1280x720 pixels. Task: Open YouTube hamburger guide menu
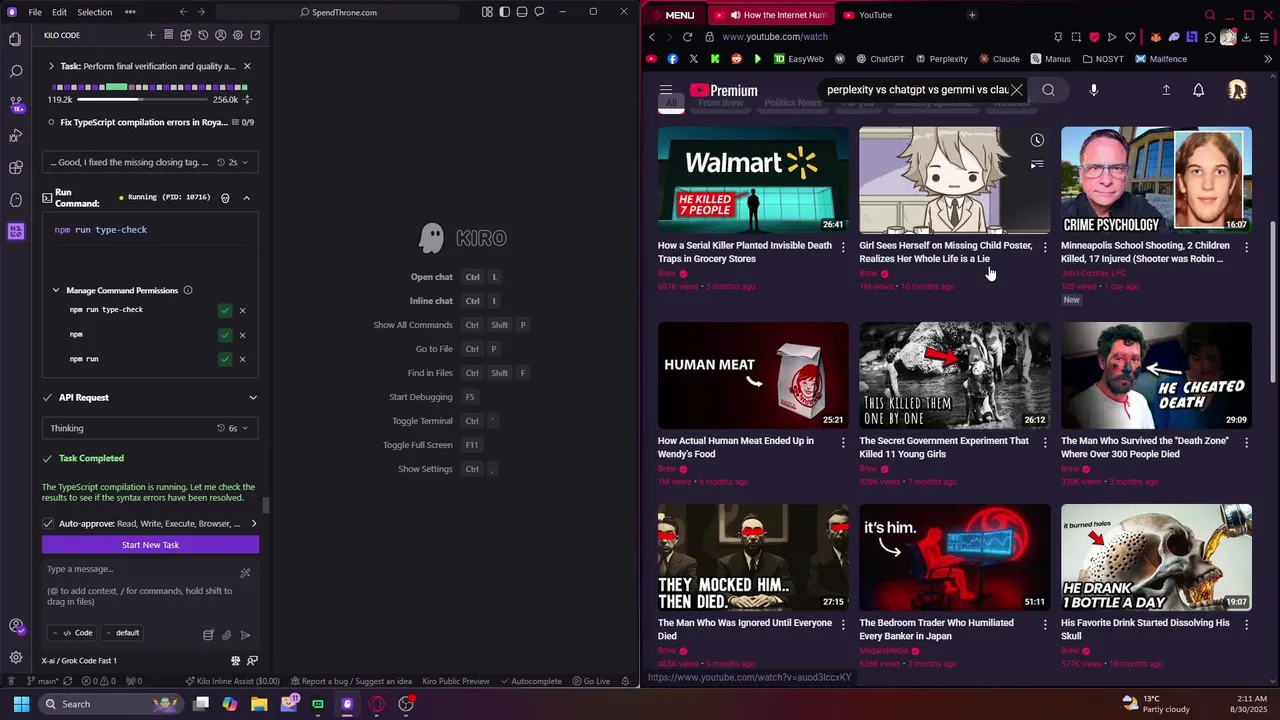click(666, 90)
